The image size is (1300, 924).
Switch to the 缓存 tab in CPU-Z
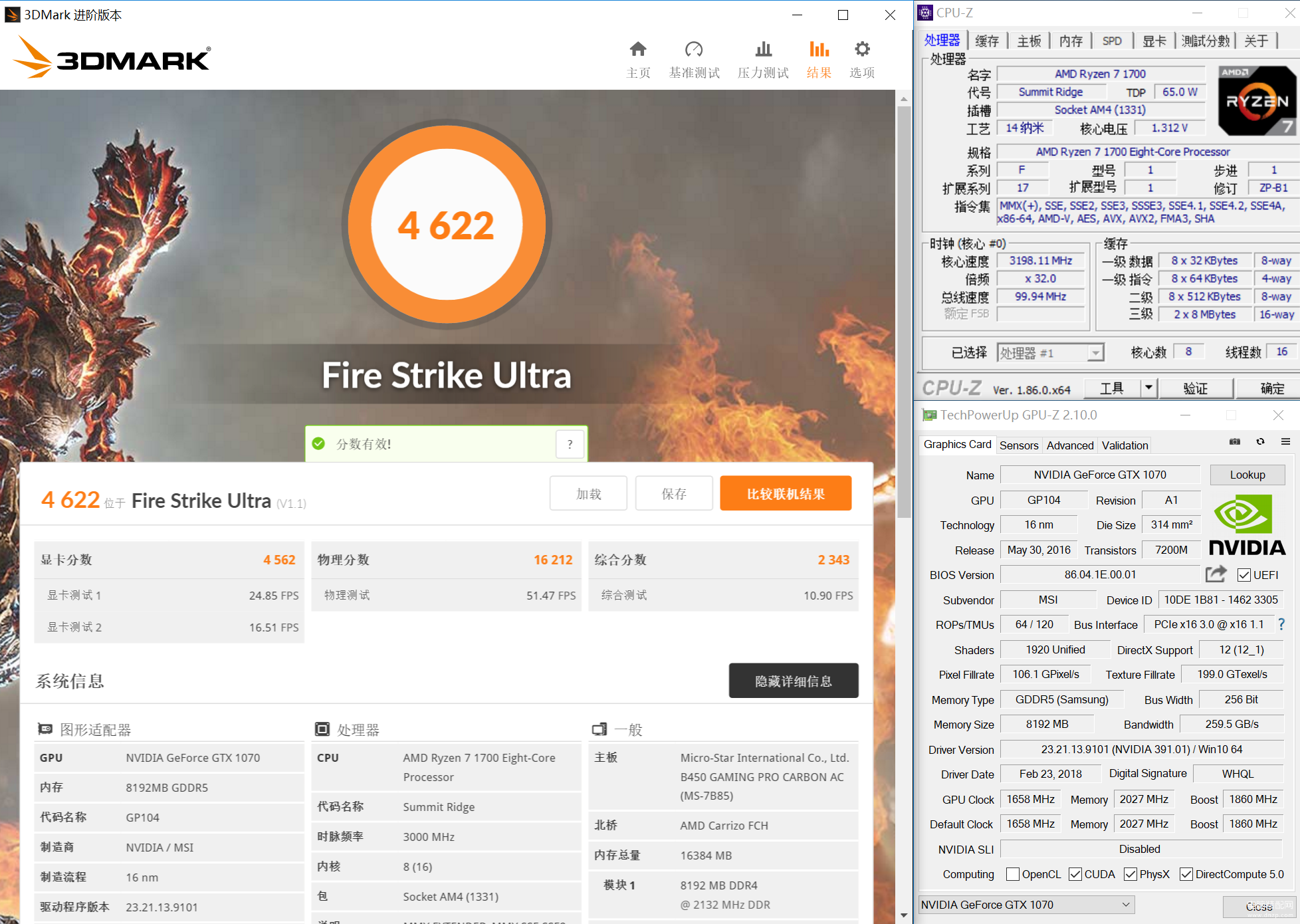[987, 41]
